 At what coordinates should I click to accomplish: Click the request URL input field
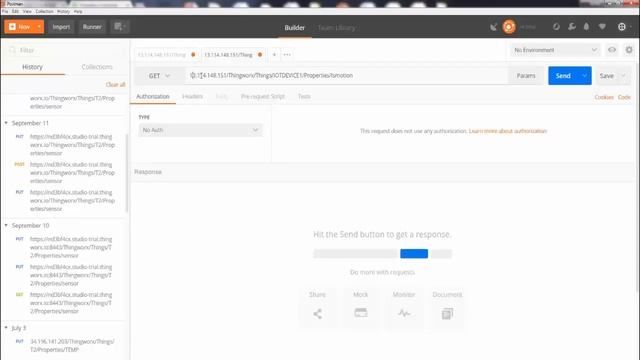tap(347, 76)
